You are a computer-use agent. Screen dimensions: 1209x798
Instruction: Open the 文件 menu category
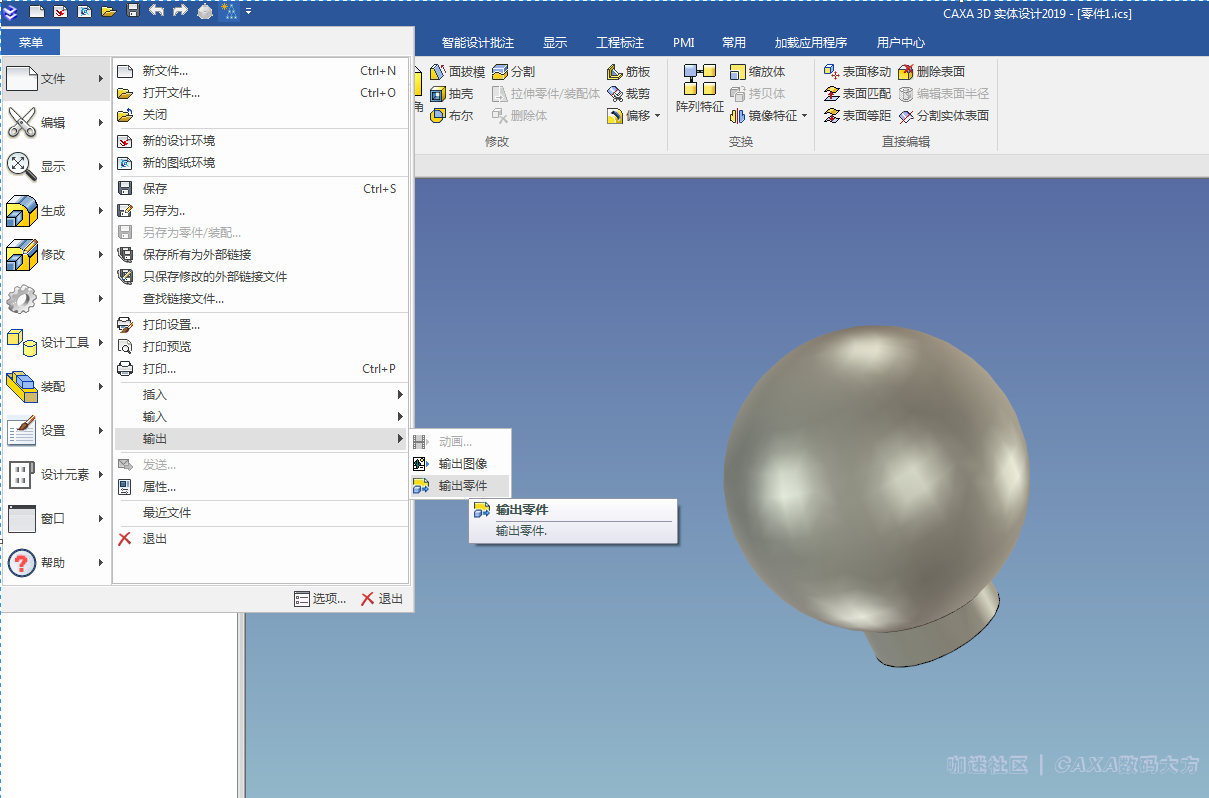[x=57, y=79]
